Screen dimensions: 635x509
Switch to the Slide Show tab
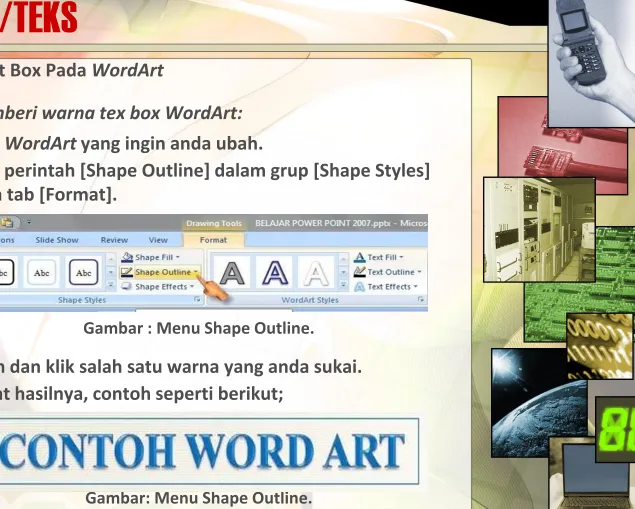click(x=57, y=240)
